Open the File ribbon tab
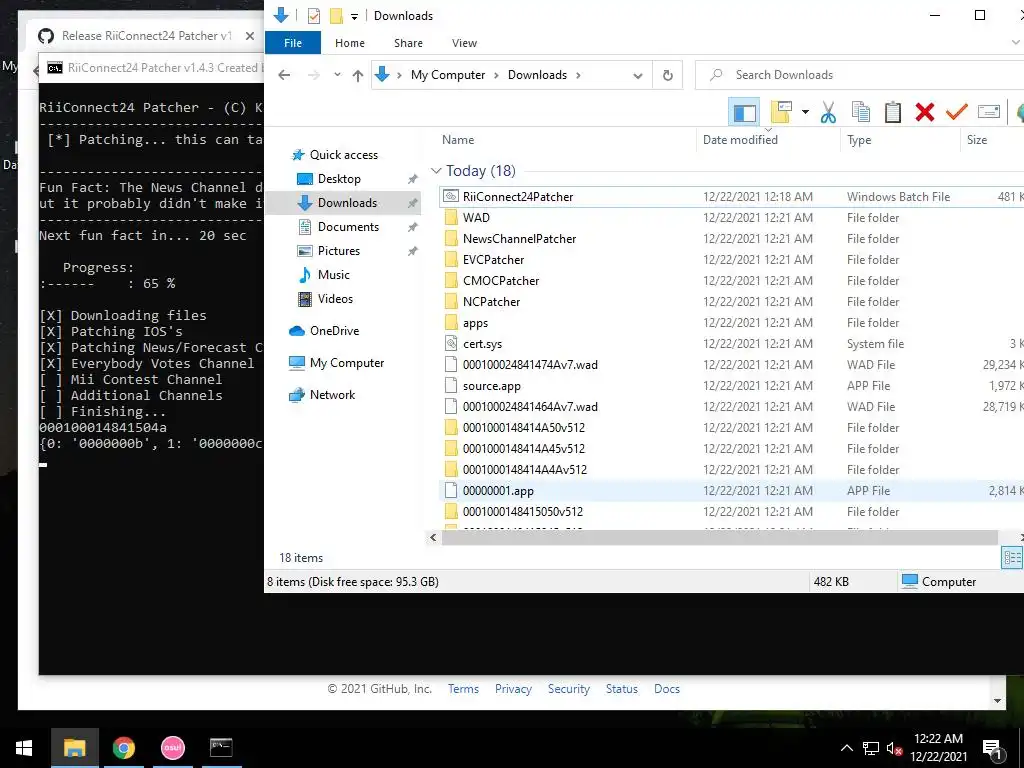The image size is (1024, 768). pos(293,43)
